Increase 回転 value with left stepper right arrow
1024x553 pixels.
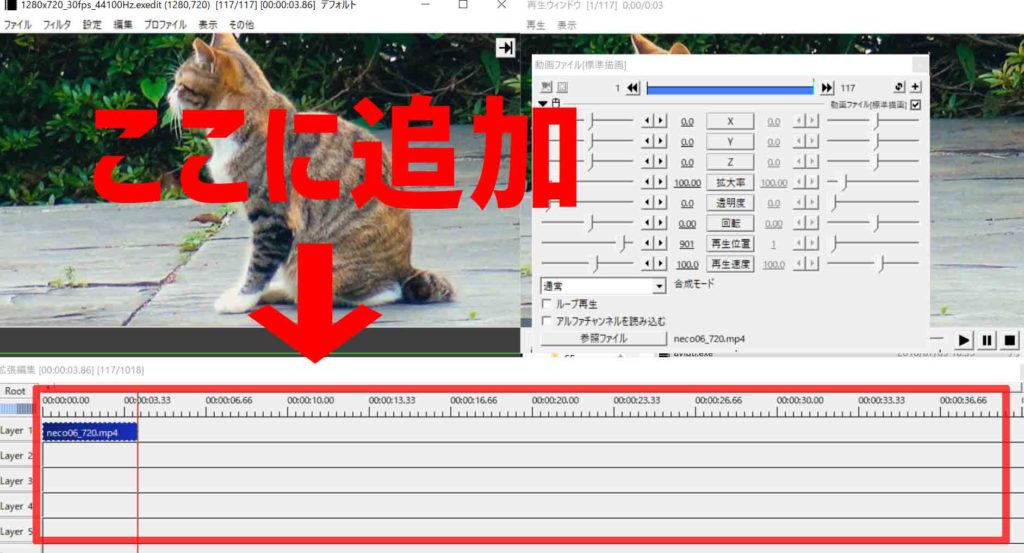pyautogui.click(x=661, y=223)
